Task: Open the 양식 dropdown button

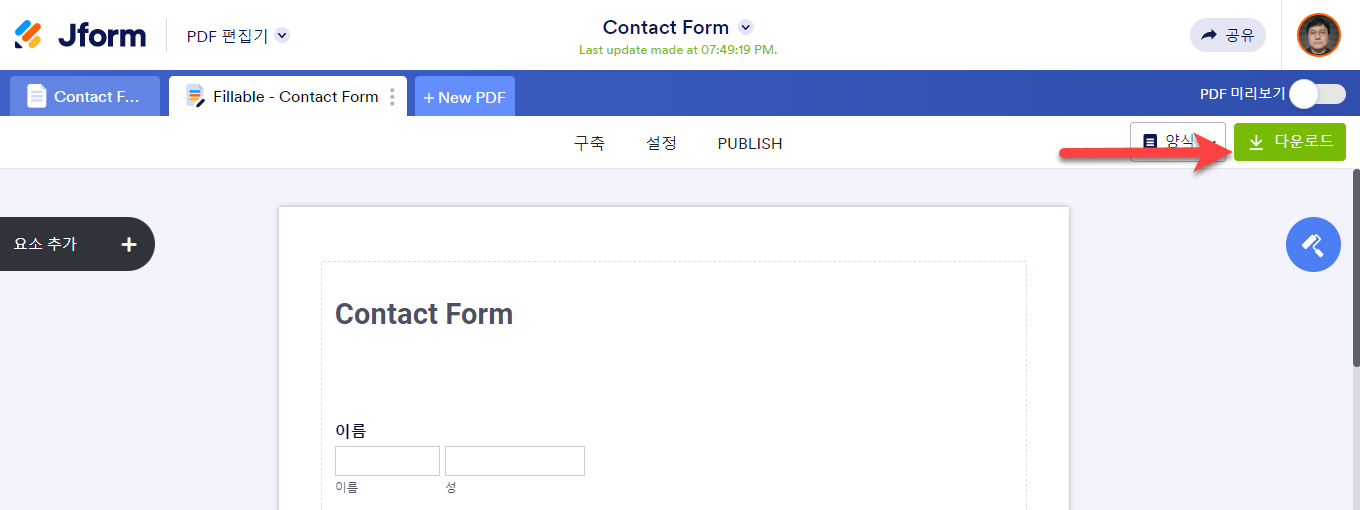Action: click(1177, 142)
